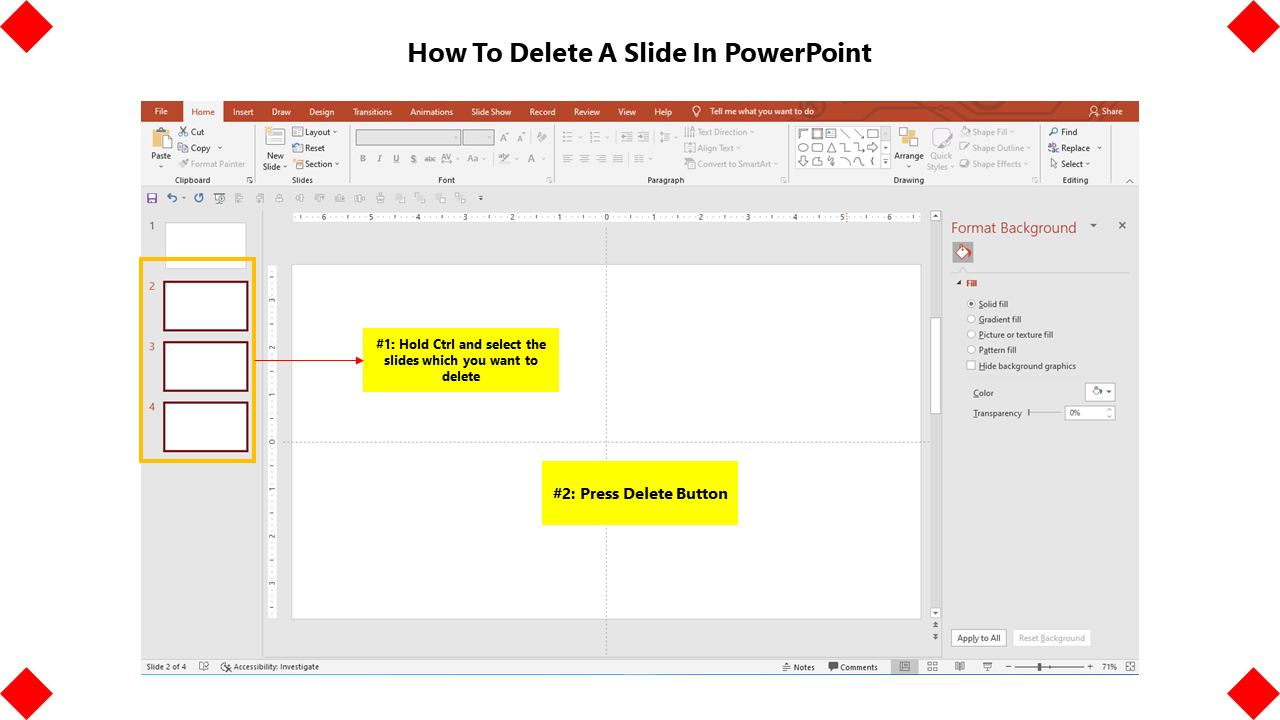The width and height of the screenshot is (1280, 720).
Task: Start slideshow from beginning via quick access icon
Action: point(219,198)
